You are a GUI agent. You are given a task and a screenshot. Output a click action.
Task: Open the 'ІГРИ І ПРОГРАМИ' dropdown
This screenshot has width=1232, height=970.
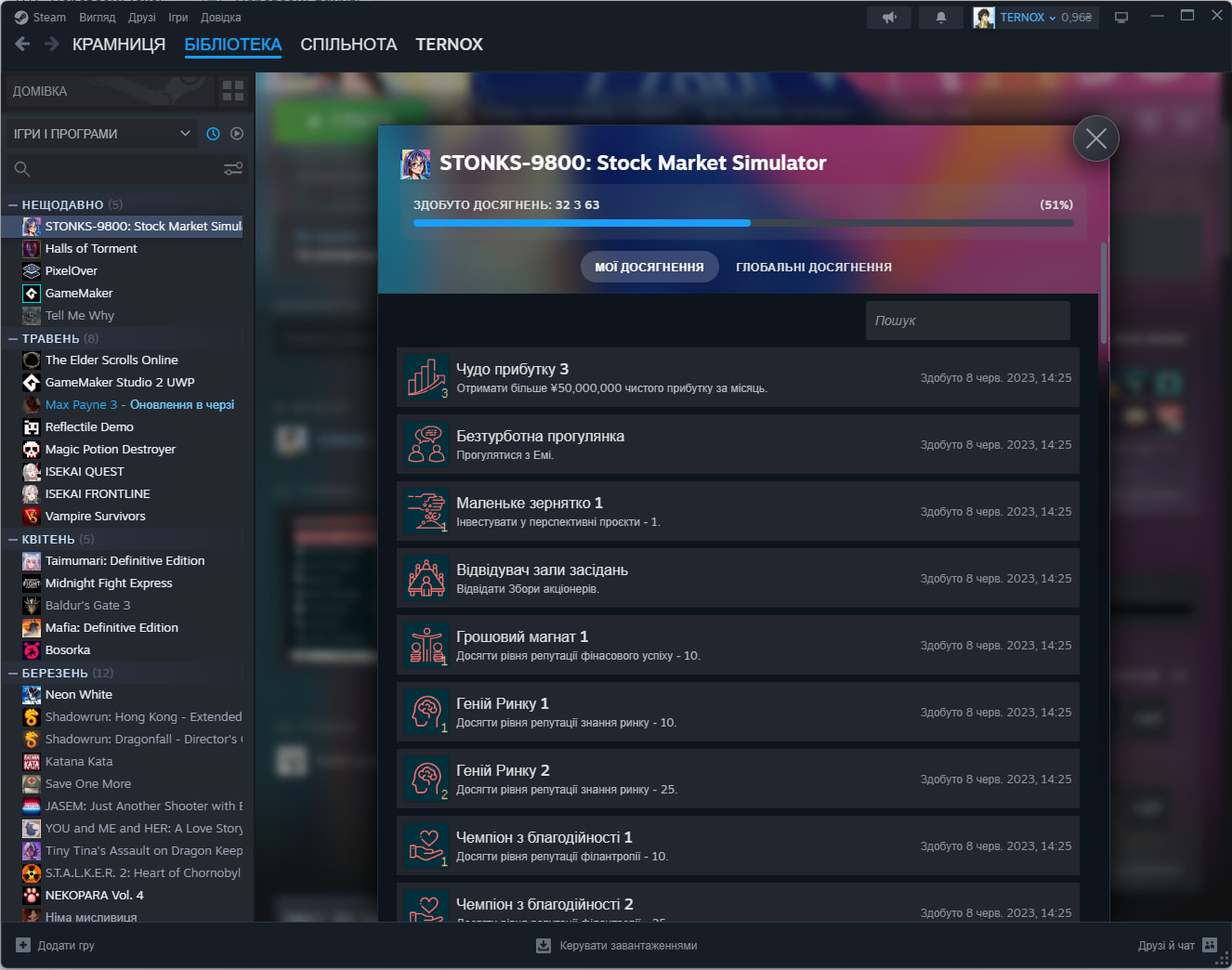102,134
